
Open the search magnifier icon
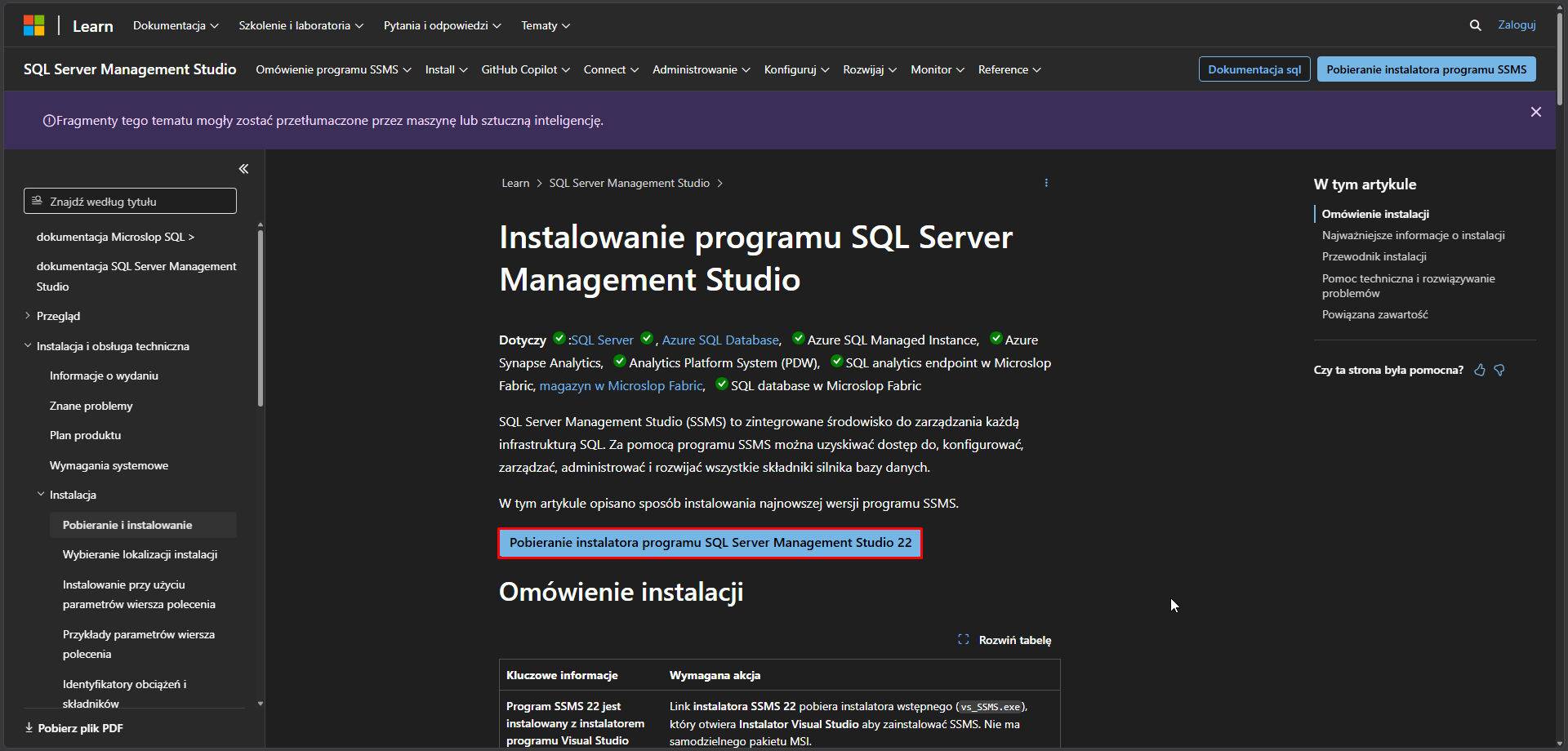click(x=1475, y=25)
